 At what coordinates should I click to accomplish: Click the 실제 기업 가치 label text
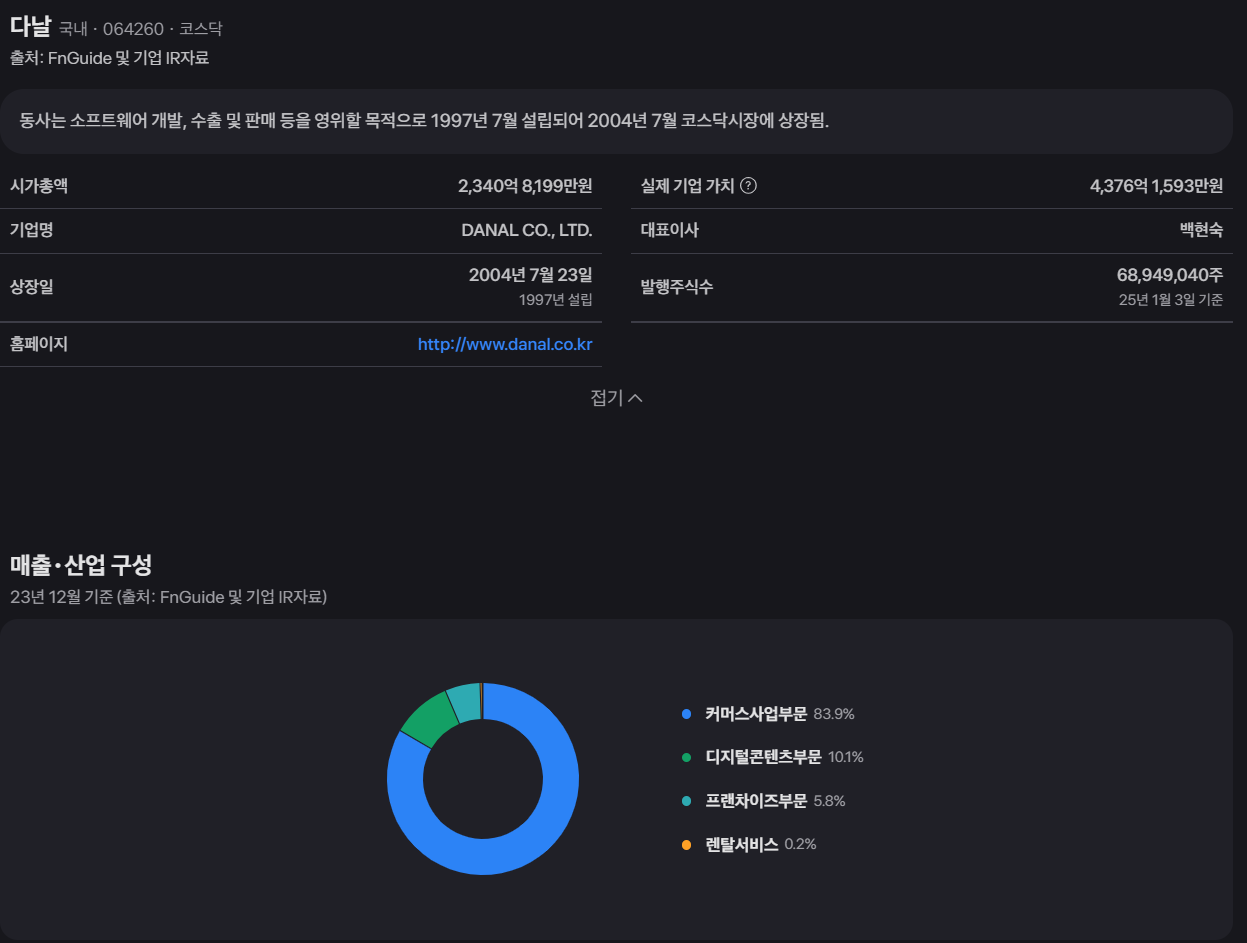tap(688, 186)
